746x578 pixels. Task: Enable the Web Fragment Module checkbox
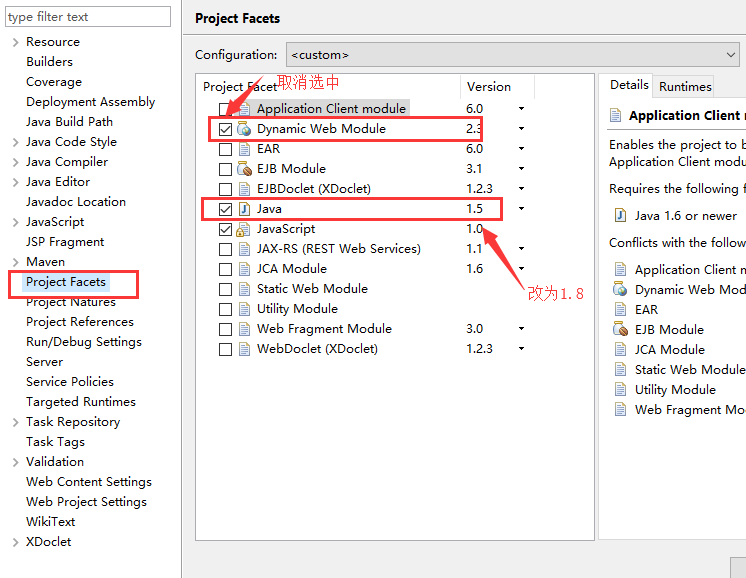(225, 329)
